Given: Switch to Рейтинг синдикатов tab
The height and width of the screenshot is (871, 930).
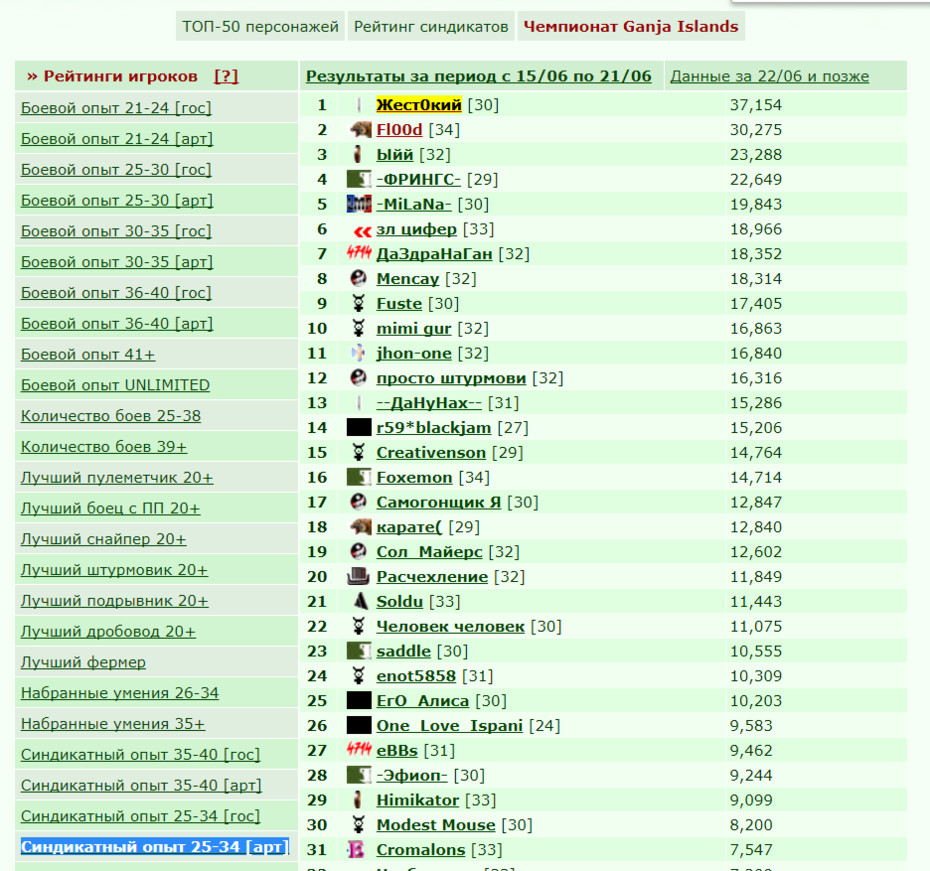Looking at the screenshot, I should click(431, 27).
